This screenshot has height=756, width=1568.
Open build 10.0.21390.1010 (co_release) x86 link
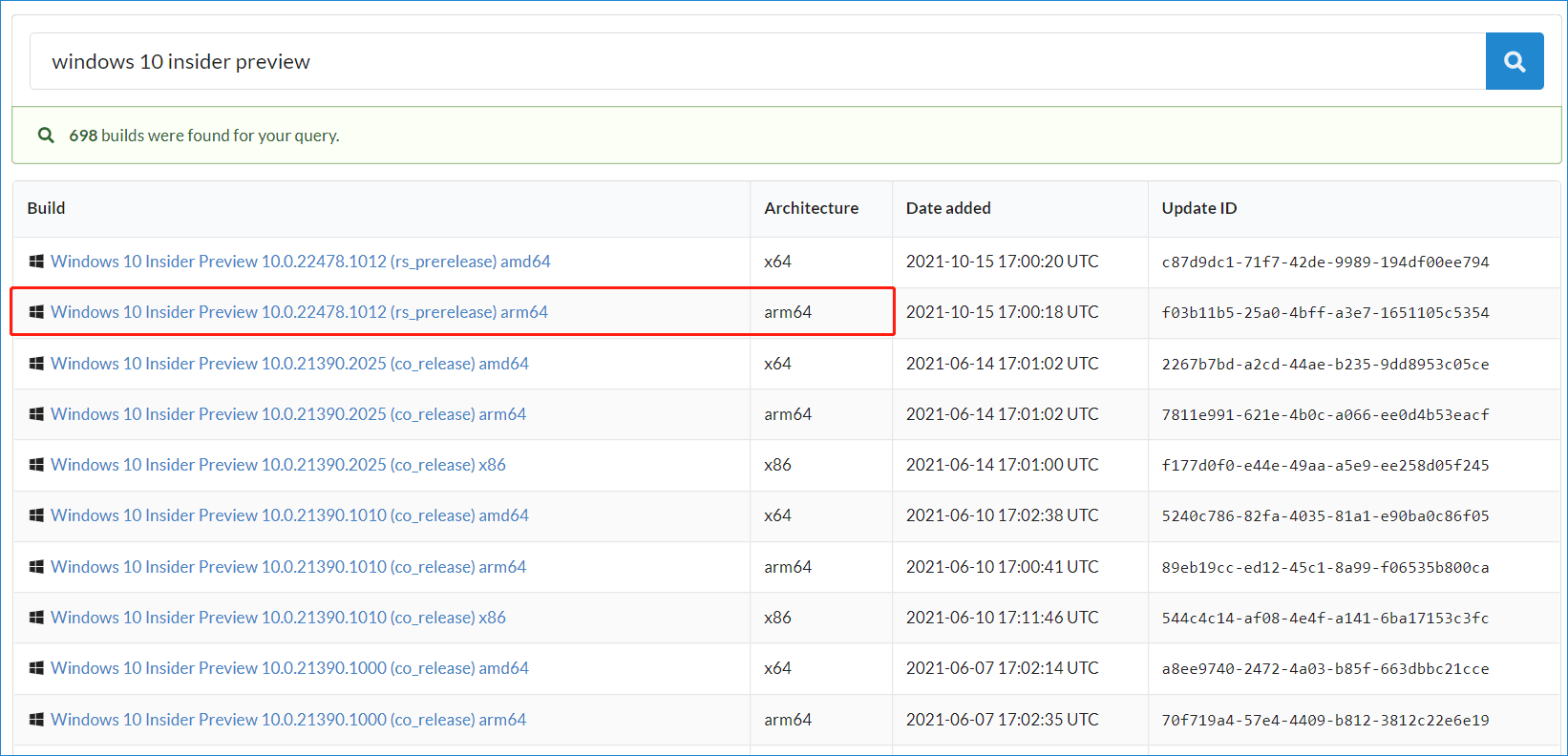point(278,618)
